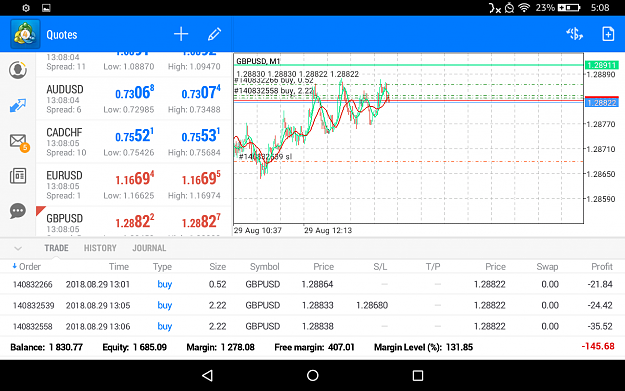
Task: Sort by the Type column header
Action: click(x=162, y=267)
